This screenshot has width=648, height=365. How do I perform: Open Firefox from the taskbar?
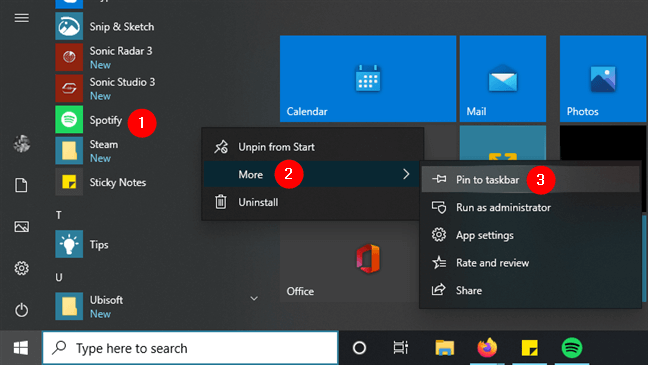point(487,348)
